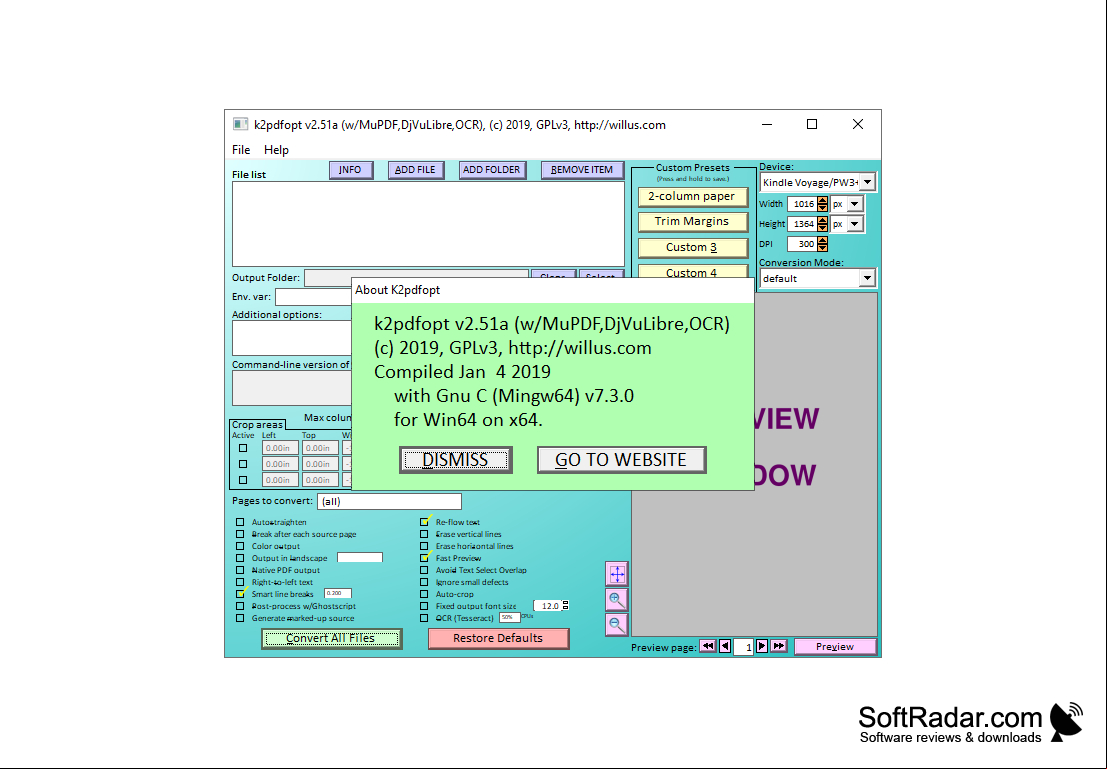This screenshot has width=1107, height=769.
Task: Jump to last preview page
Action: pyautogui.click(x=779, y=646)
